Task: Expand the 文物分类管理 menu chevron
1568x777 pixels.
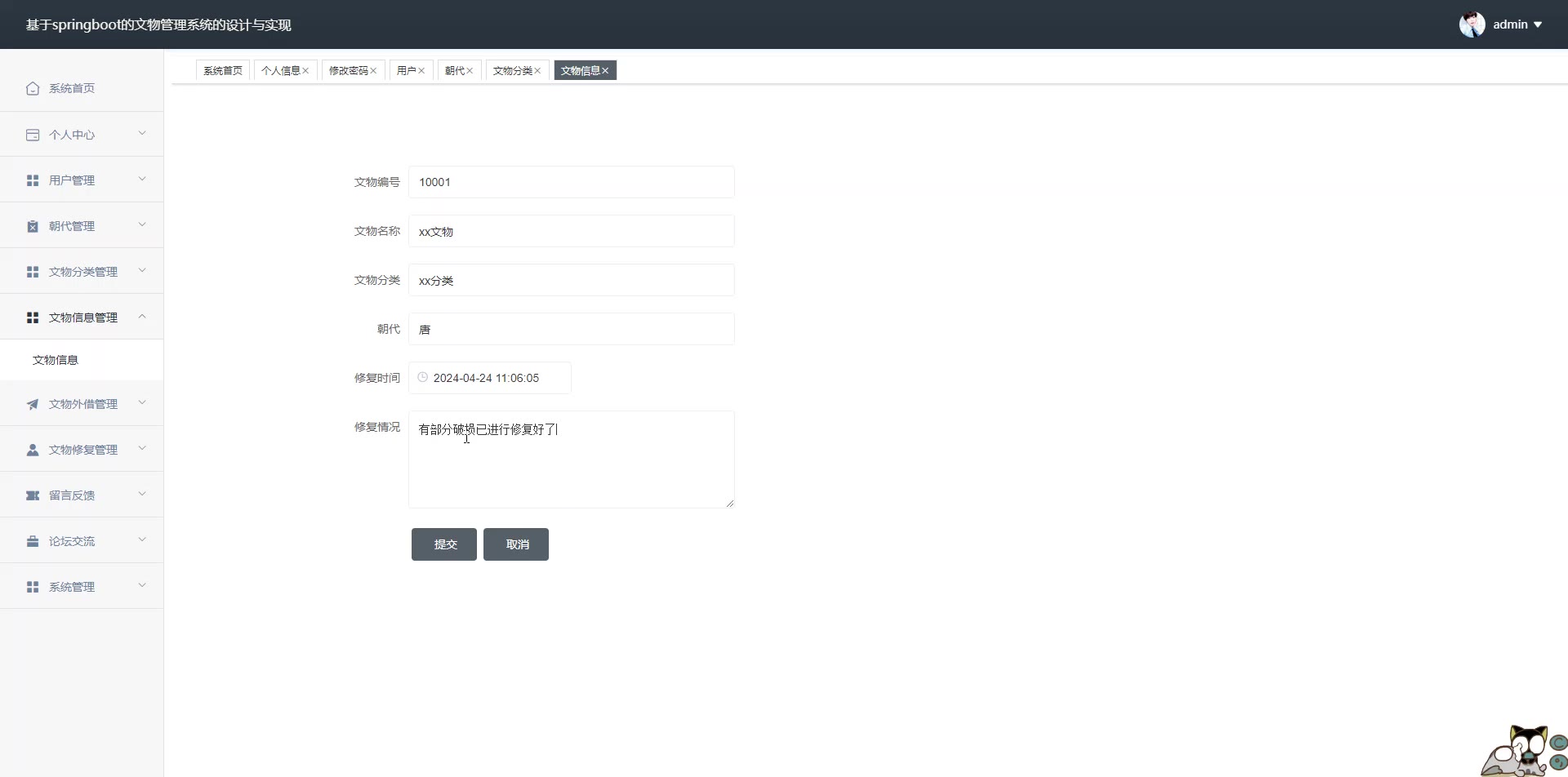Action: 142,270
